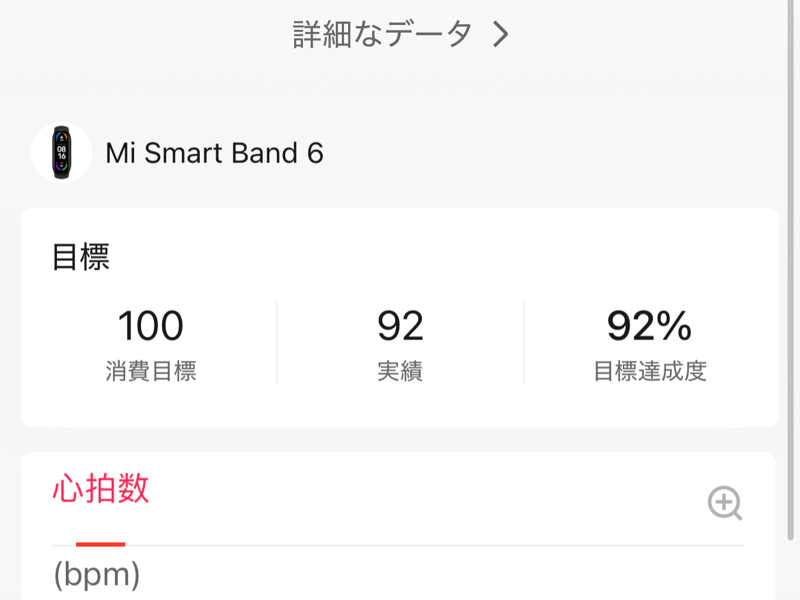
Task: Click the vertical scrollbar on the right edge
Action: point(790,270)
